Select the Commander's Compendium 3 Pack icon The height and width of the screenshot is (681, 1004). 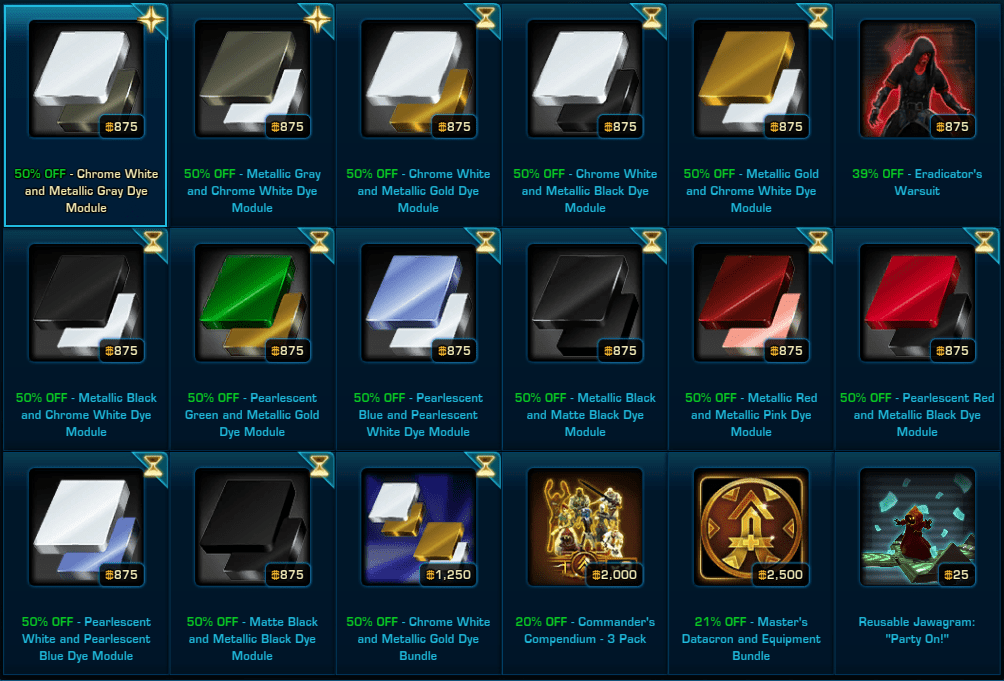[x=585, y=527]
